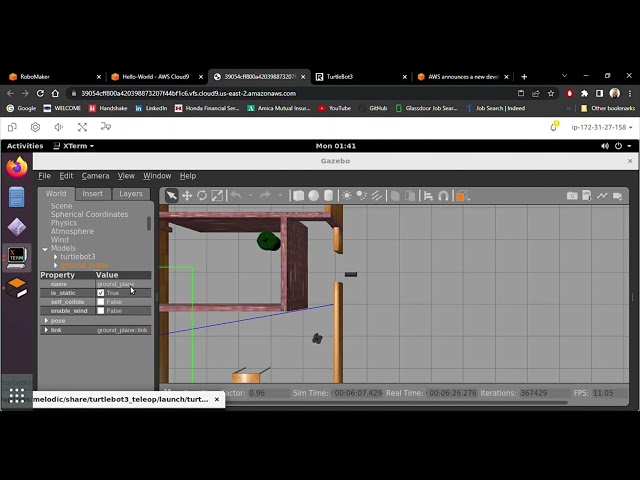Open the Files cabinet in the dock
Viewport: 640px width, 480px height.
coord(17,197)
